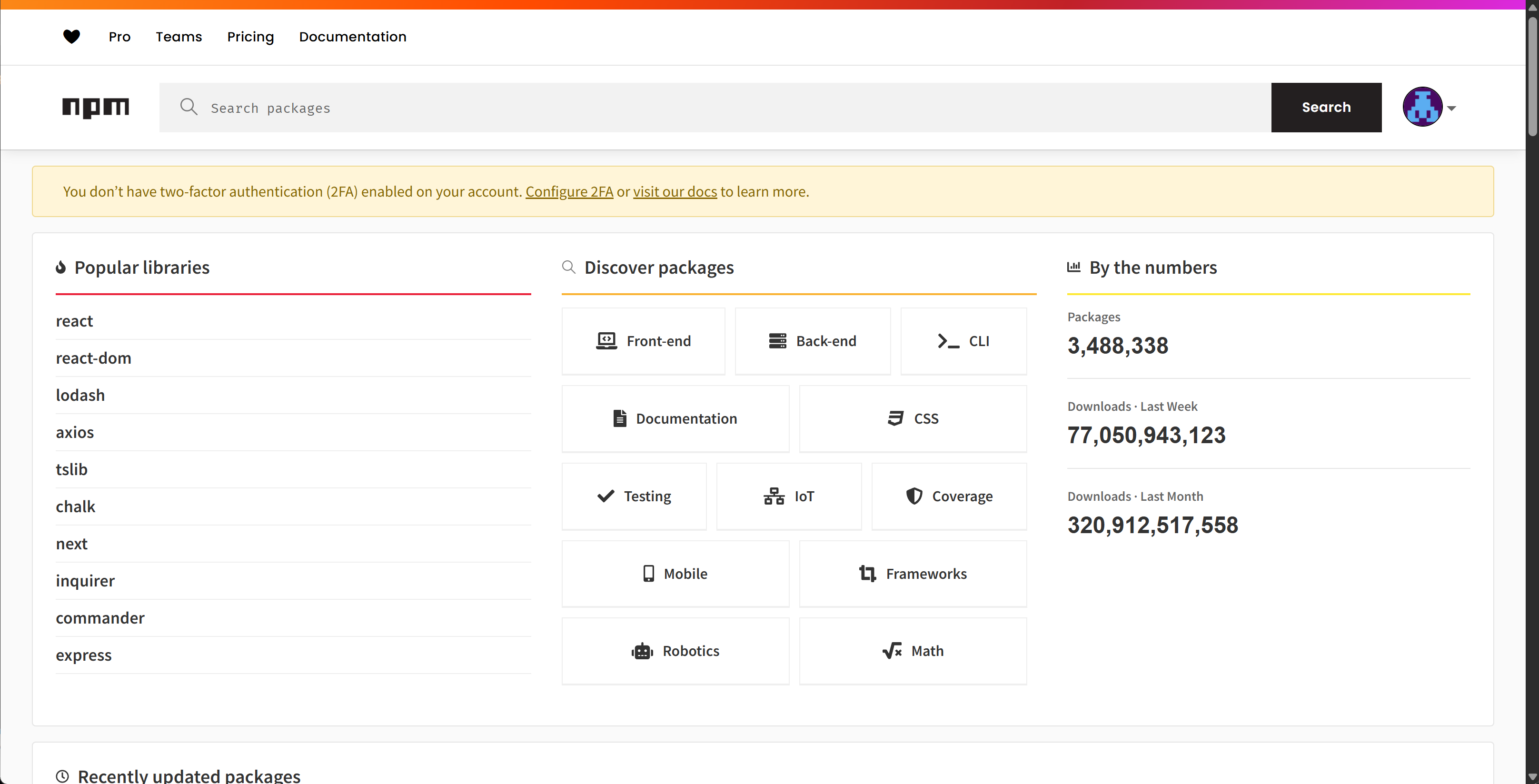Viewport: 1539px width, 784px height.
Task: Open the Teams menu item
Action: pos(179,37)
